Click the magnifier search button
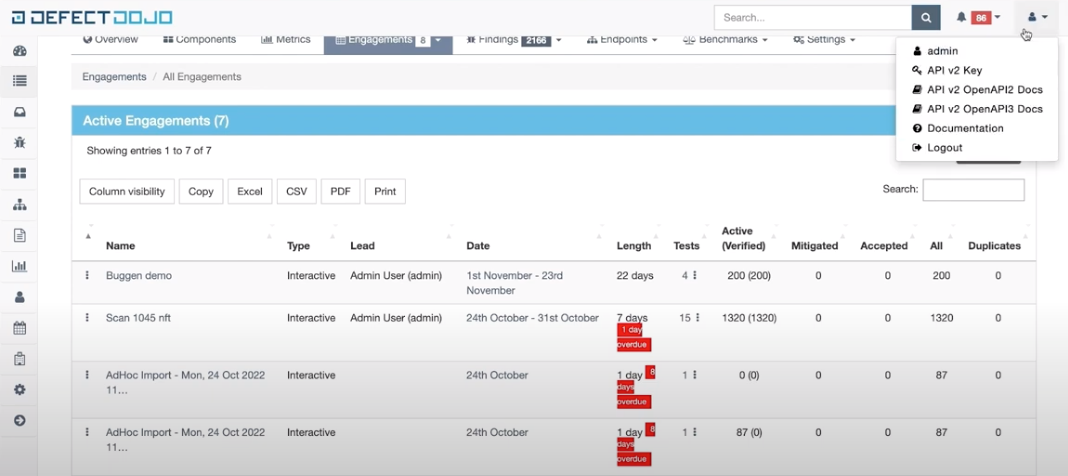The width and height of the screenshot is (1068, 476). pyautogui.click(x=926, y=17)
